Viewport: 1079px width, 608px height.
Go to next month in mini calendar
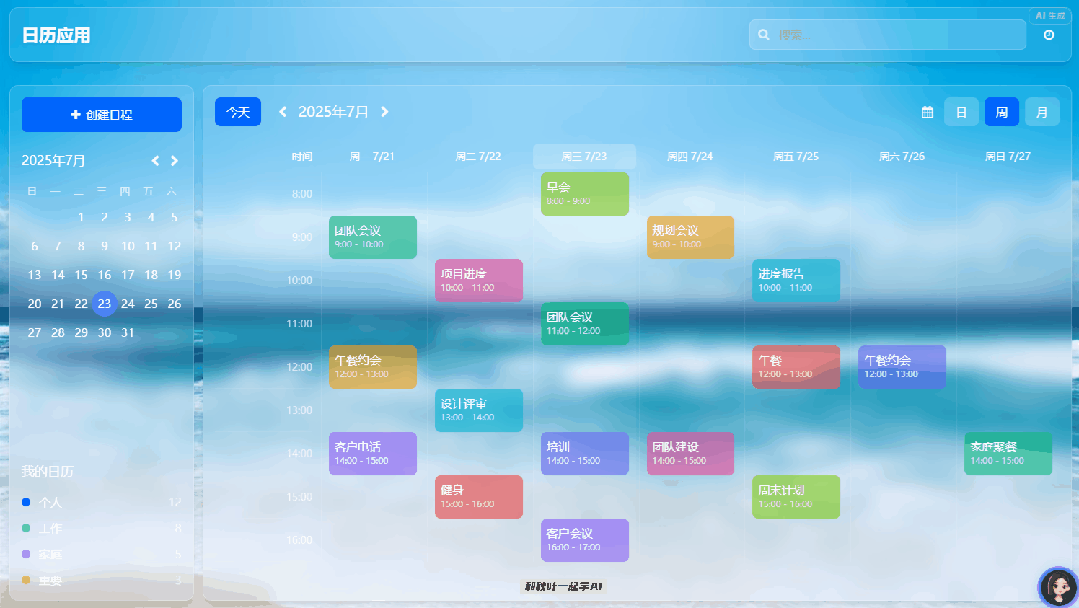175,161
